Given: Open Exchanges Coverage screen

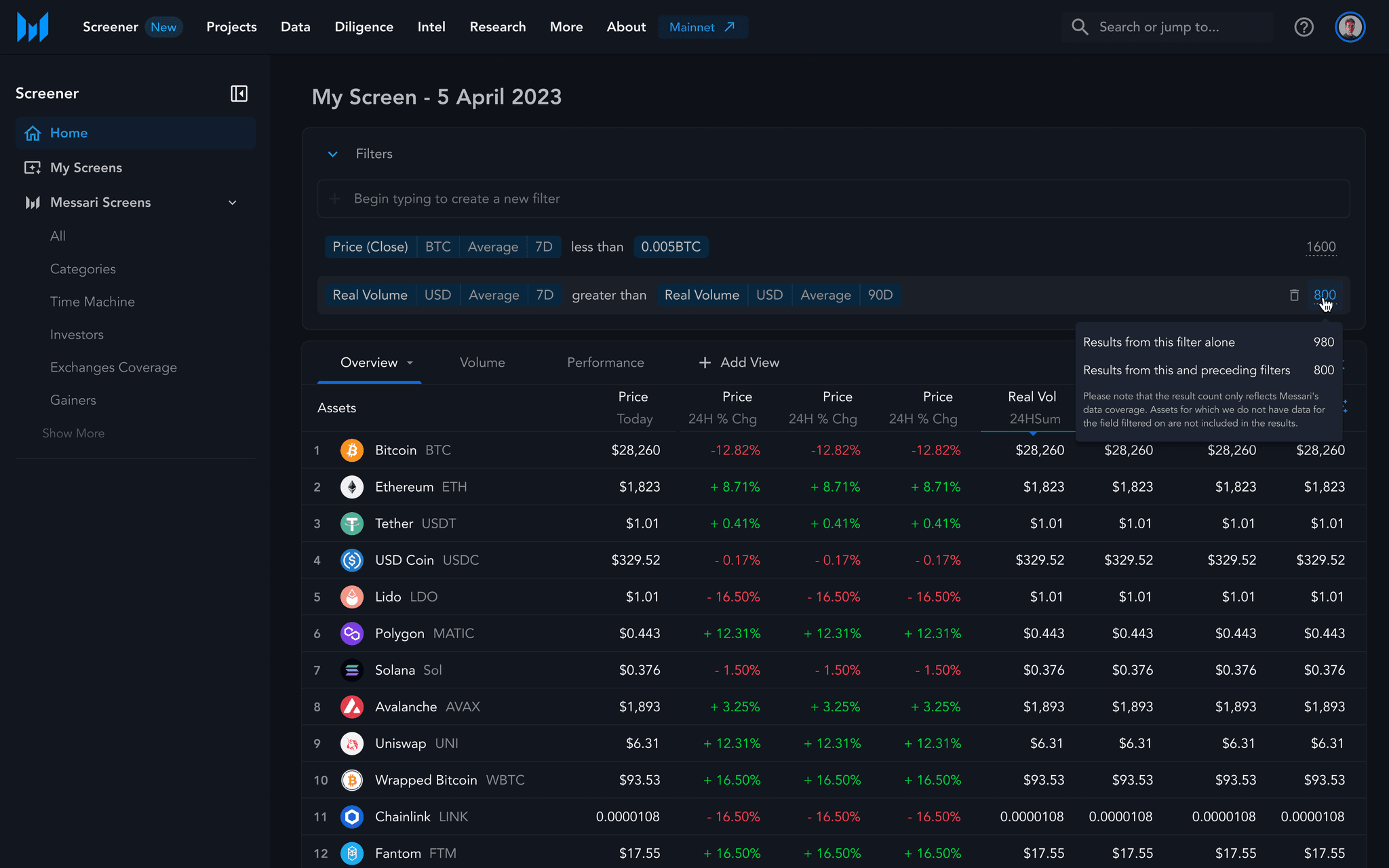Looking at the screenshot, I should pyautogui.click(x=113, y=368).
